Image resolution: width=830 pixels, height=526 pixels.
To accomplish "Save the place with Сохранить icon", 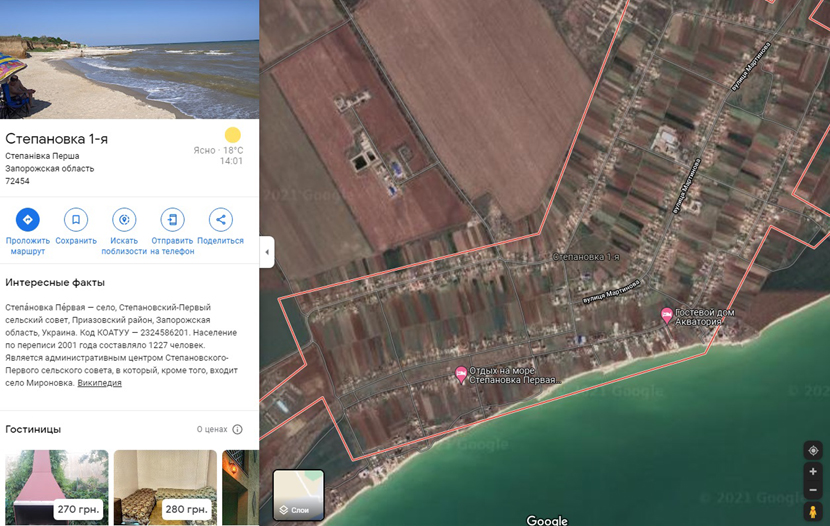I will 76,220.
